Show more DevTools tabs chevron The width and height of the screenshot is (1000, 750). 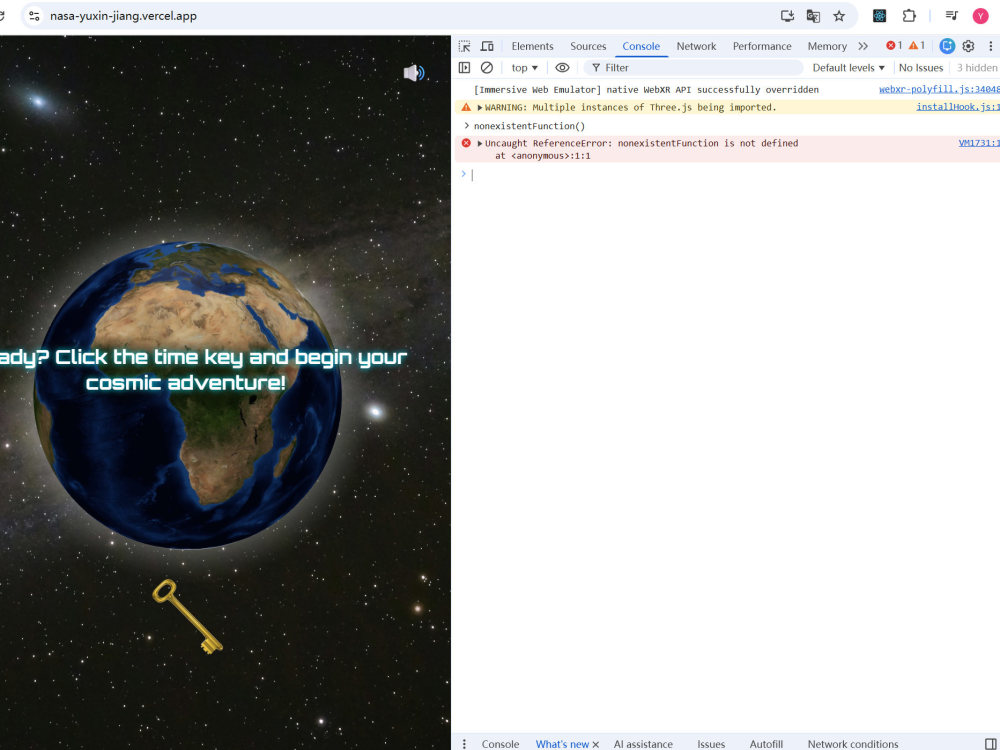pos(863,46)
